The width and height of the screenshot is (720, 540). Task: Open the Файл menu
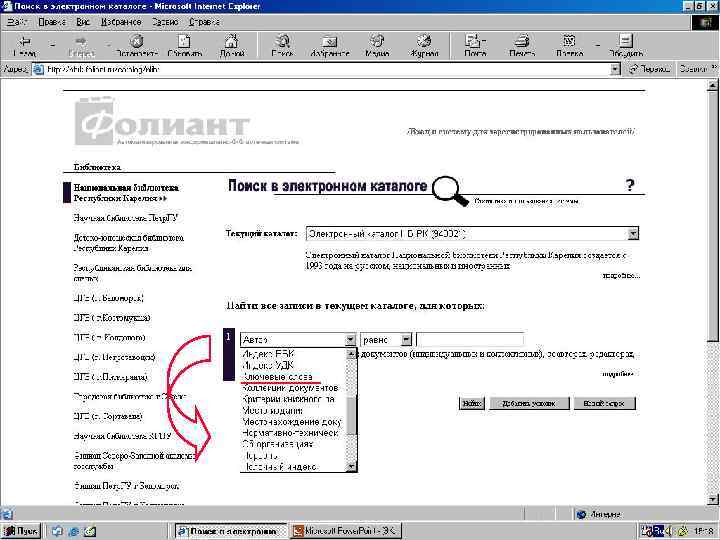pyautogui.click(x=17, y=22)
